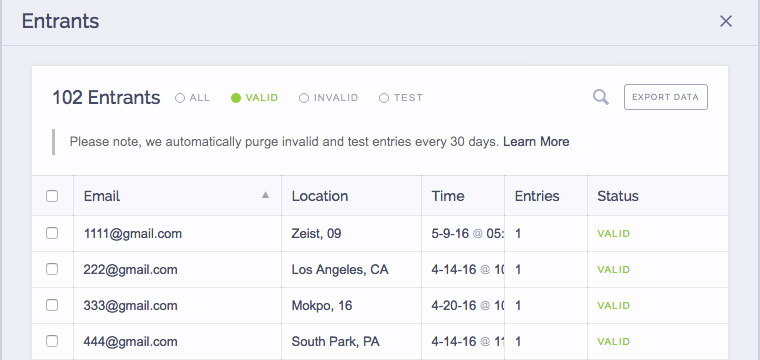Image resolution: width=760 pixels, height=360 pixels.
Task: Sort by the Status column header
Action: pyautogui.click(x=618, y=196)
